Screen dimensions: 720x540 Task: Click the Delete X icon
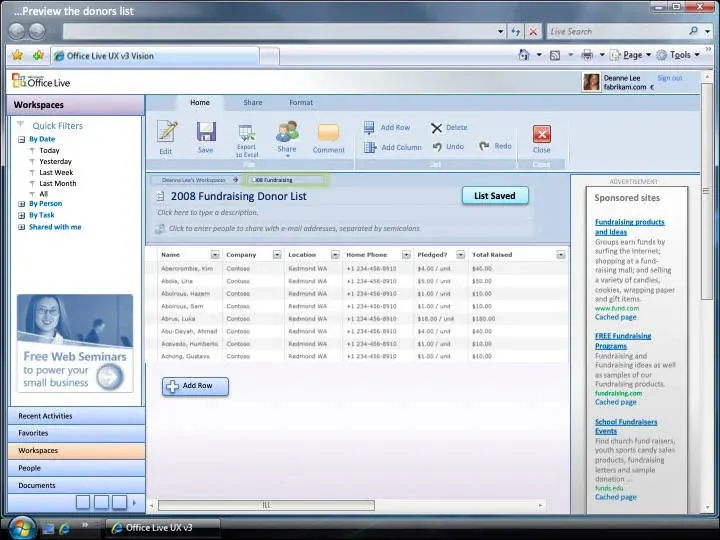(436, 128)
